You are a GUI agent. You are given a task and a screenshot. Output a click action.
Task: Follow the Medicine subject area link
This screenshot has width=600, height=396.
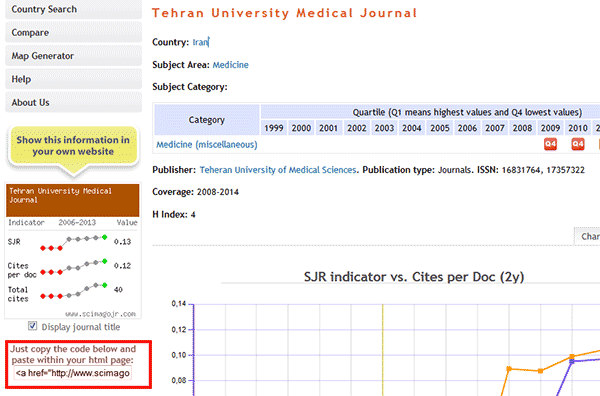(230, 65)
